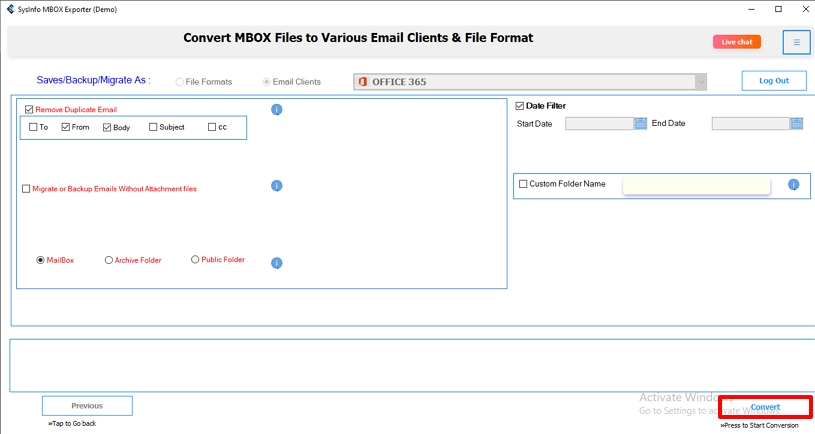Click the 'Convert MBOX Files' heading text
Screen dimensions: 815x434
[358, 37]
